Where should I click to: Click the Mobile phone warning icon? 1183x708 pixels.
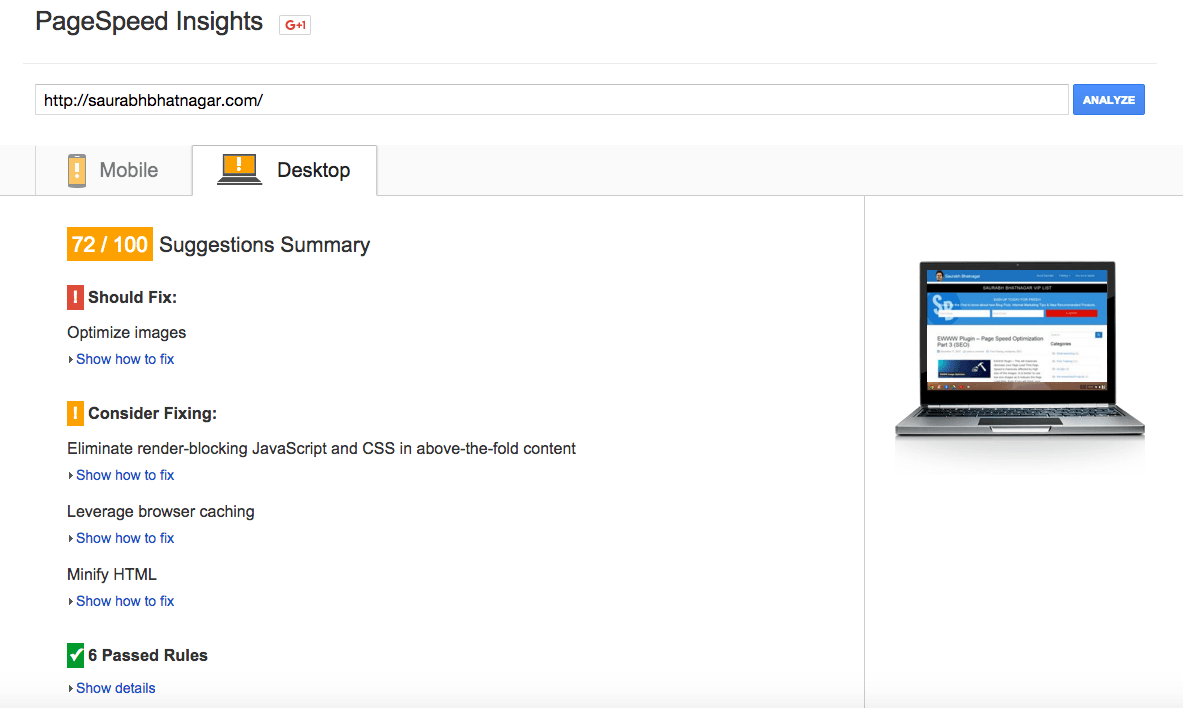(x=76, y=171)
